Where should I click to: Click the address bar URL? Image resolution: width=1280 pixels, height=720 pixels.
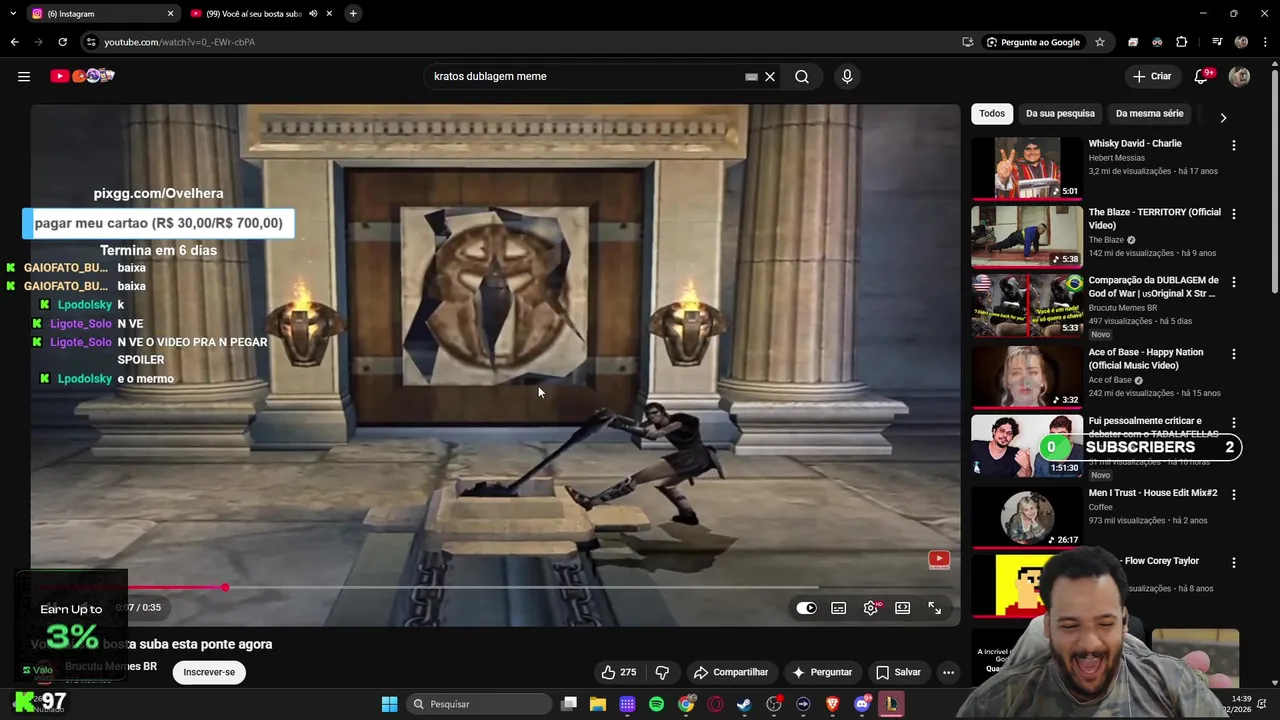180,42
